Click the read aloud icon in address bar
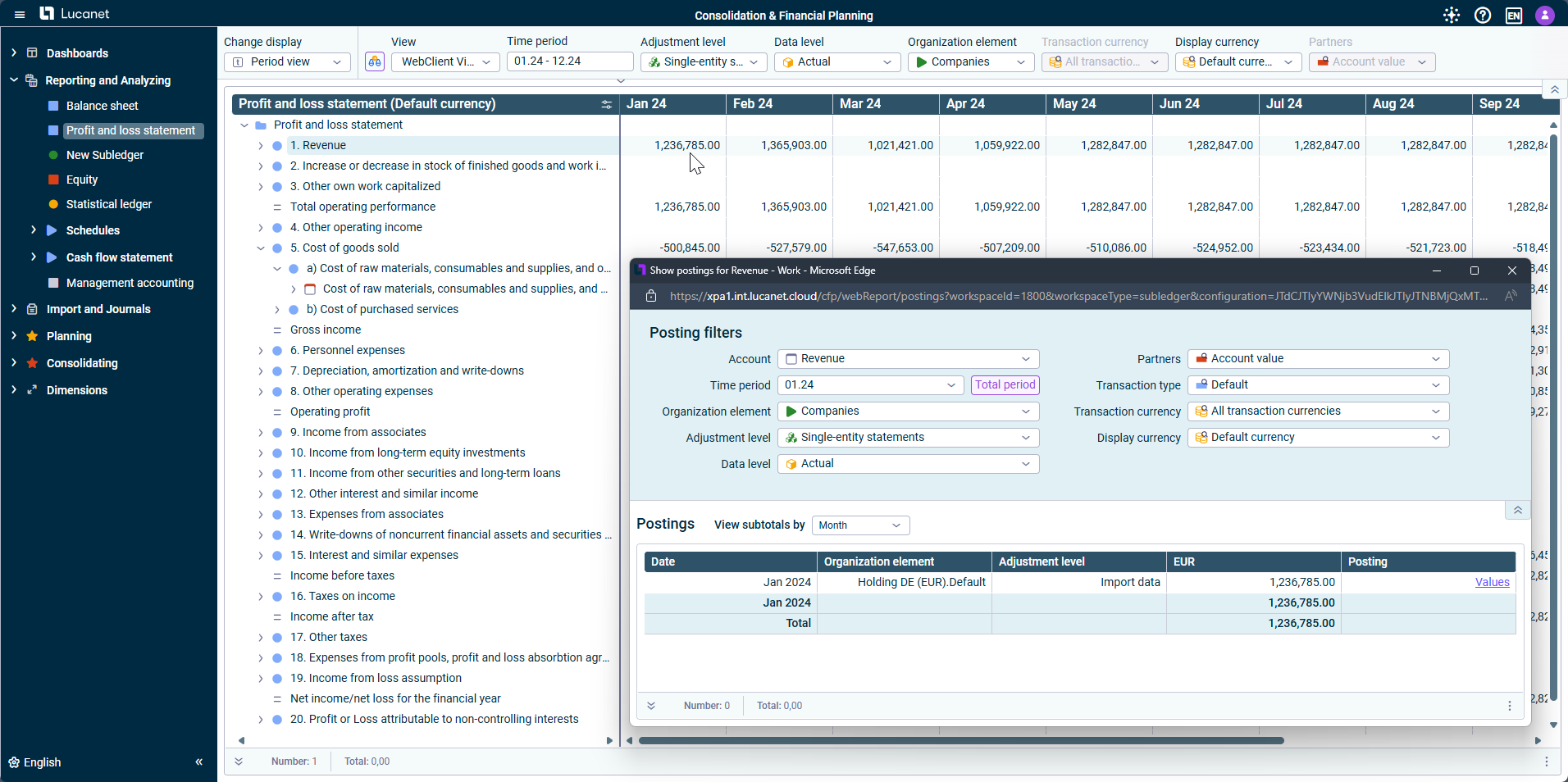The height and width of the screenshot is (782, 1568). coord(1511,296)
